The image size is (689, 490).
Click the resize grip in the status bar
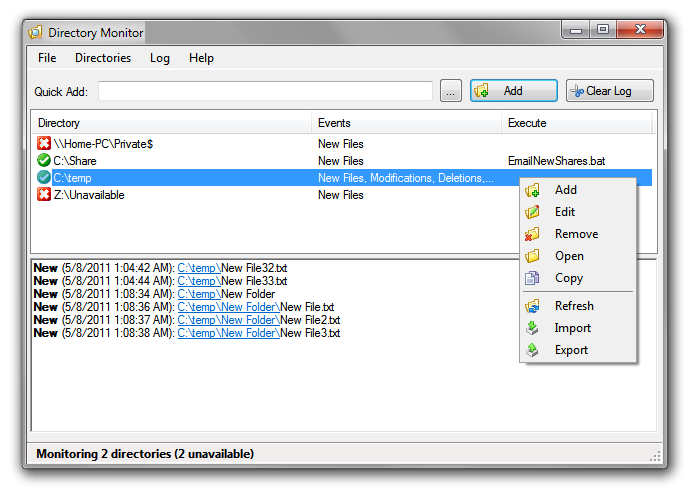[x=655, y=456]
